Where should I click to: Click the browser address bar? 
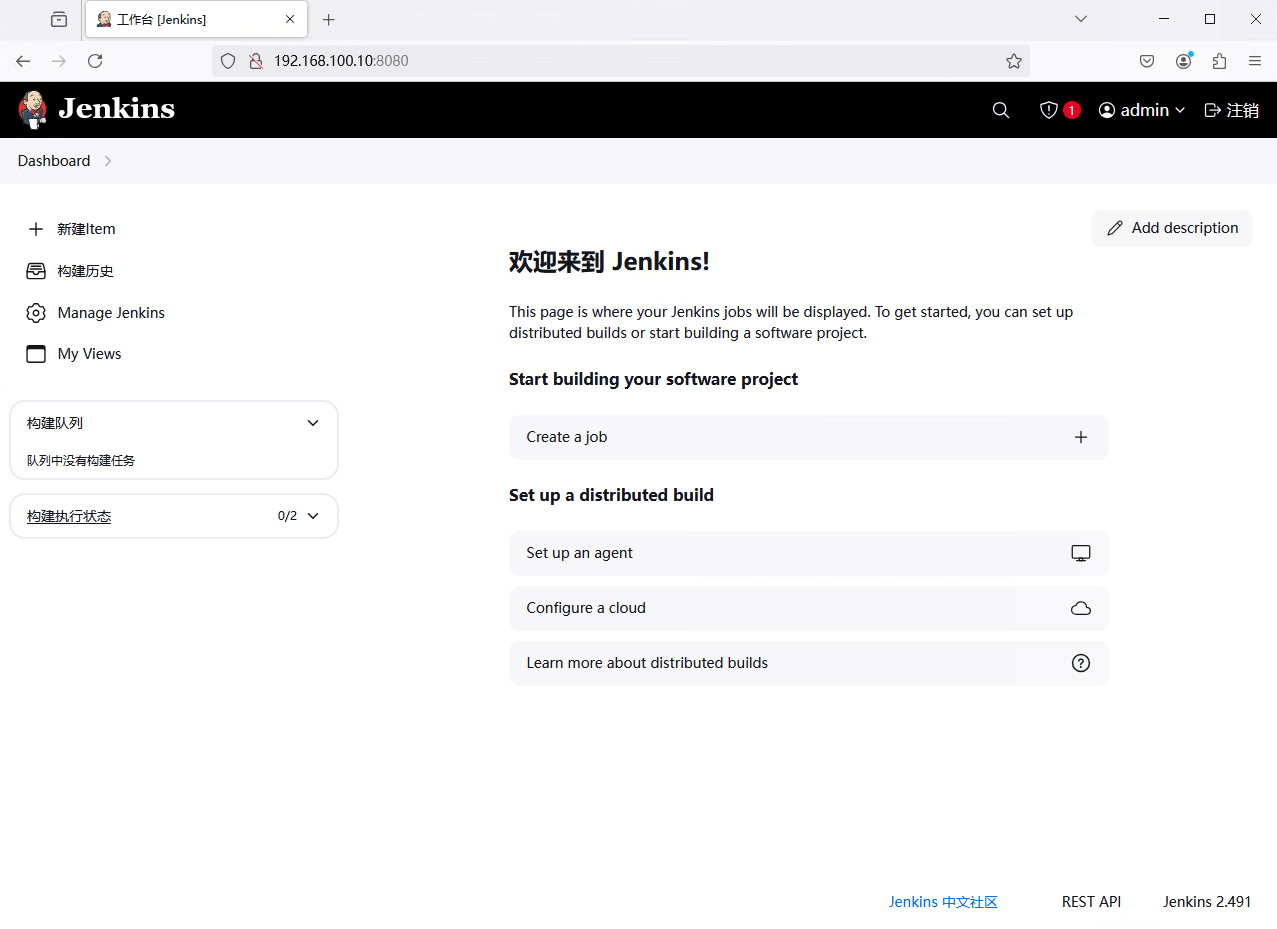620,61
